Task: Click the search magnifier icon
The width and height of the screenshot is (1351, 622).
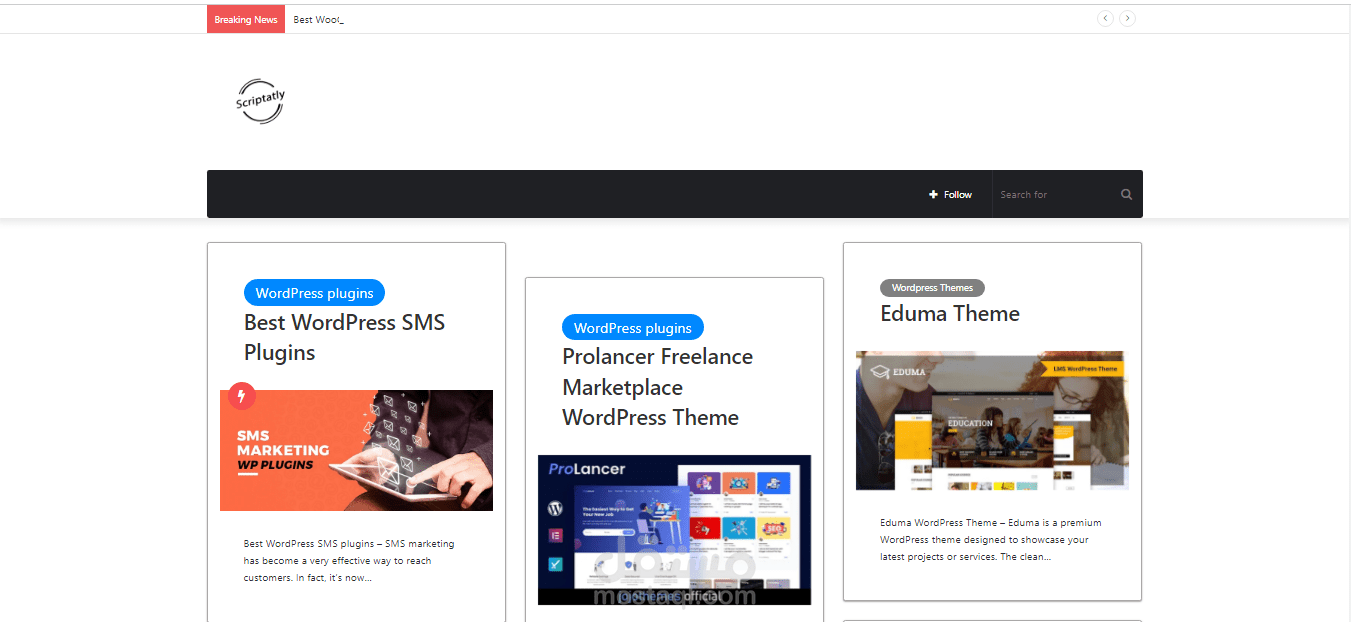Action: (1126, 195)
